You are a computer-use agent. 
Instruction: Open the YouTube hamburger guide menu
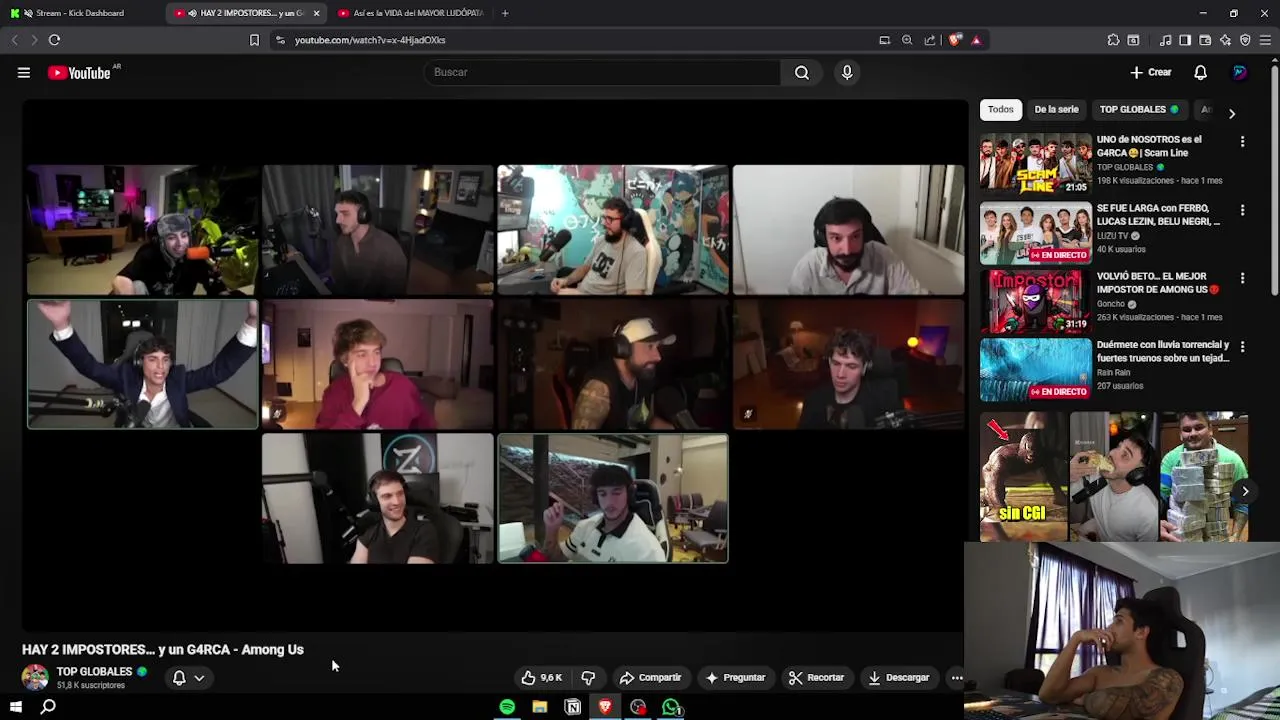(x=24, y=72)
